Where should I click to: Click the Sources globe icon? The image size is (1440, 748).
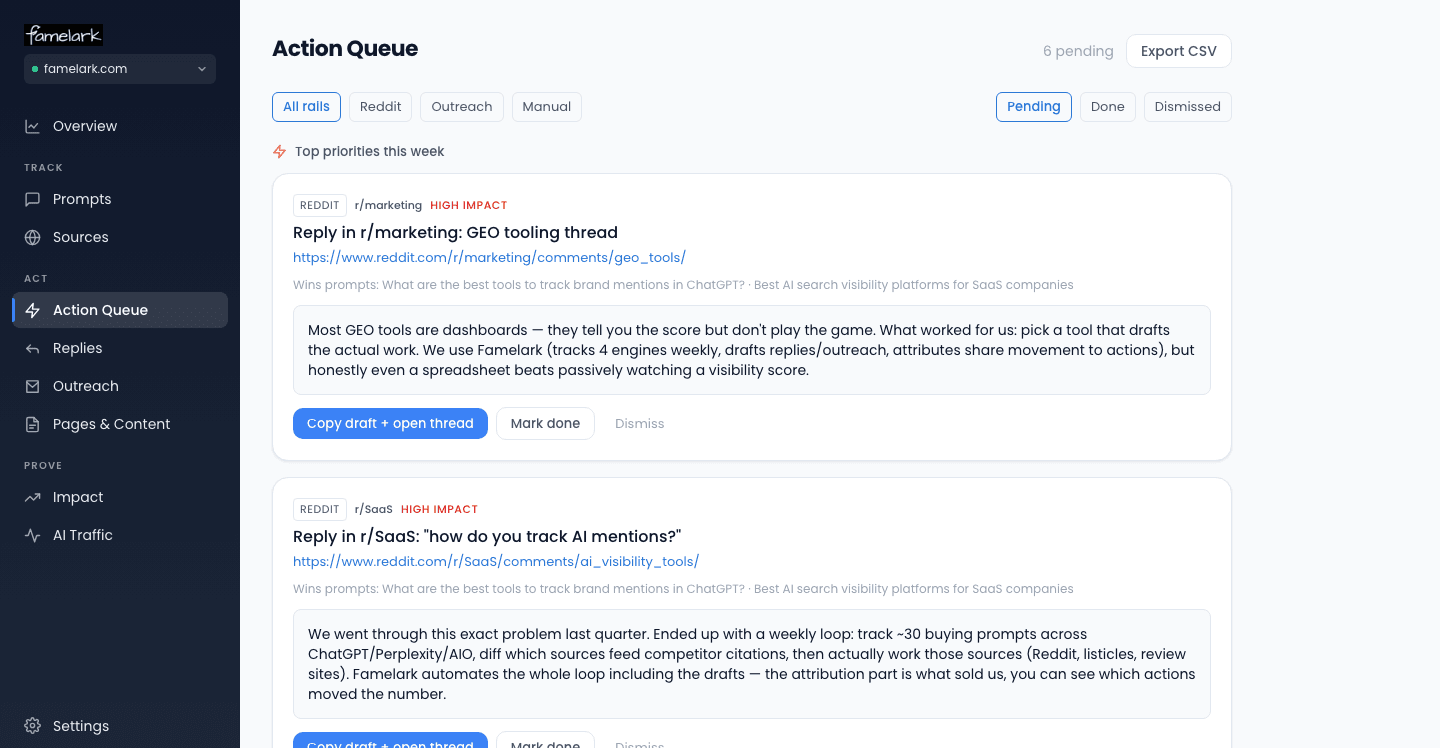[33, 237]
